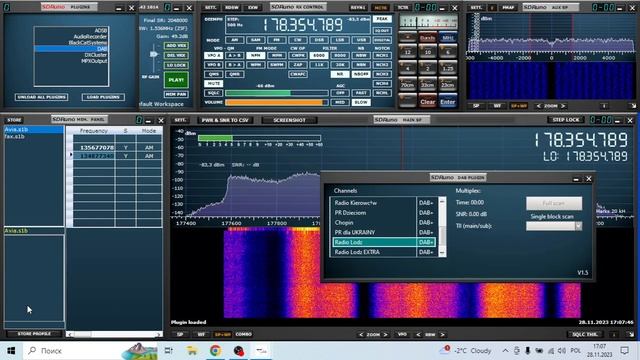Zoom in arrow in Aux SP window

pyautogui.click(x=563, y=106)
